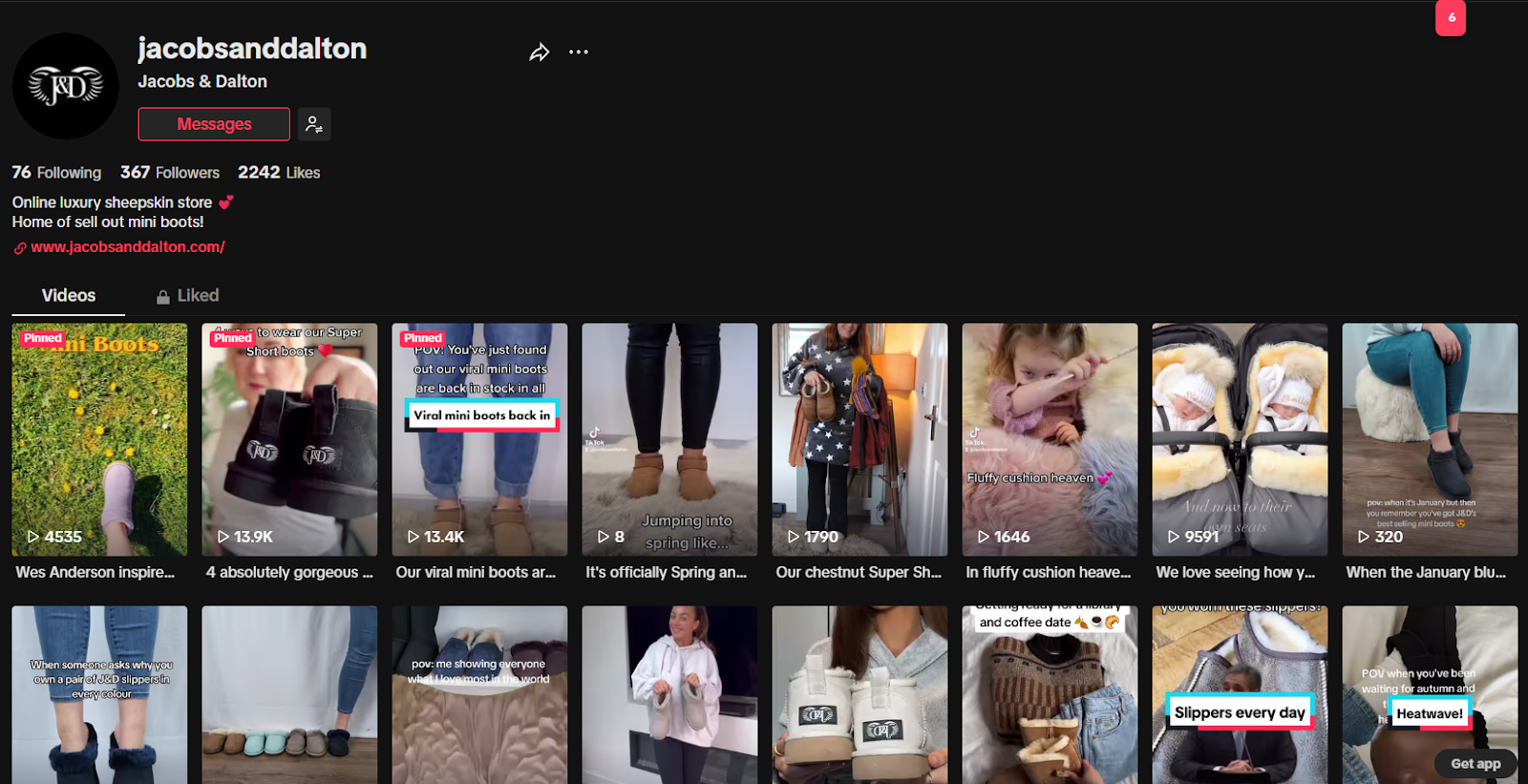Open pinned viral mini boots video 13.4K
The image size is (1528, 784).
479,439
